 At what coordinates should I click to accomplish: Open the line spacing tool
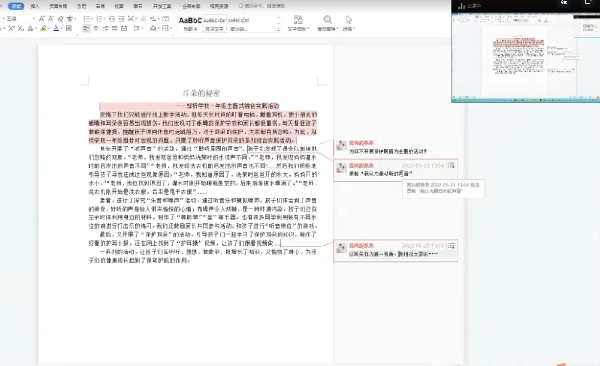point(138,28)
